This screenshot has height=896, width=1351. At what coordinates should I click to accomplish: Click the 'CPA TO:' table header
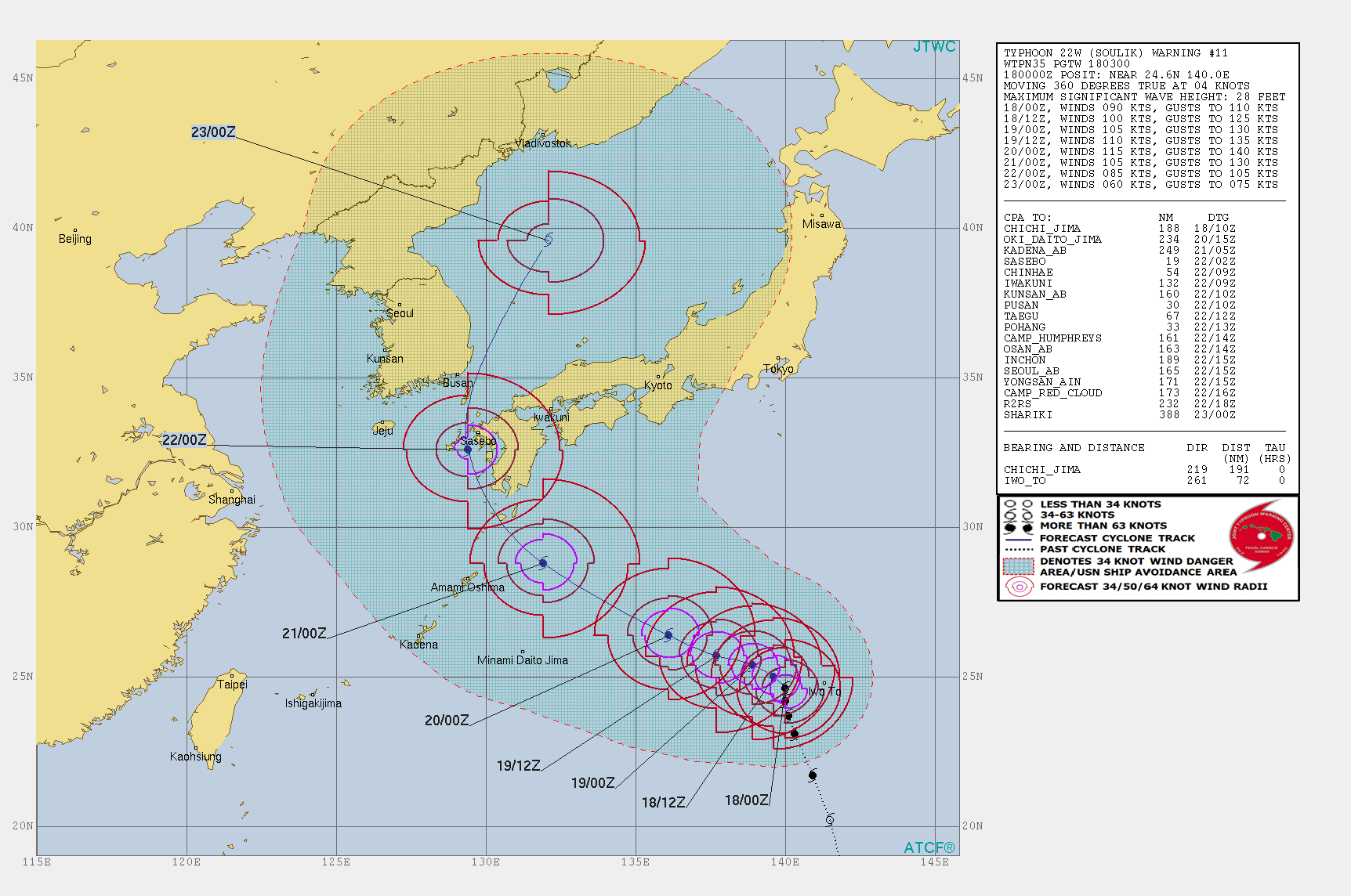1027,218
